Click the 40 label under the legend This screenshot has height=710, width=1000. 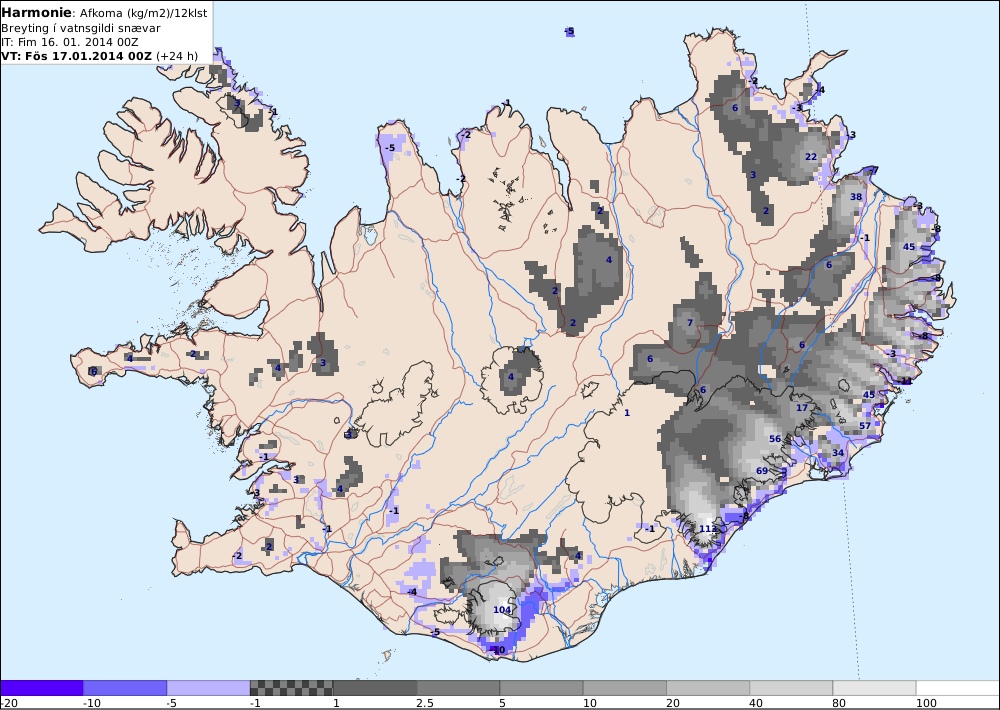tap(756, 703)
